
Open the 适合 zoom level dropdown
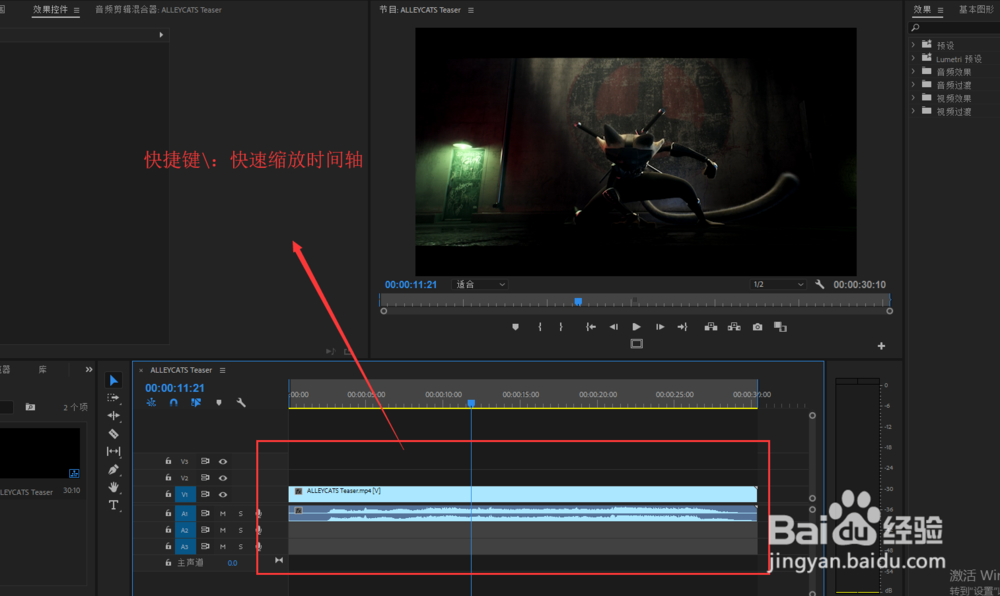point(480,284)
